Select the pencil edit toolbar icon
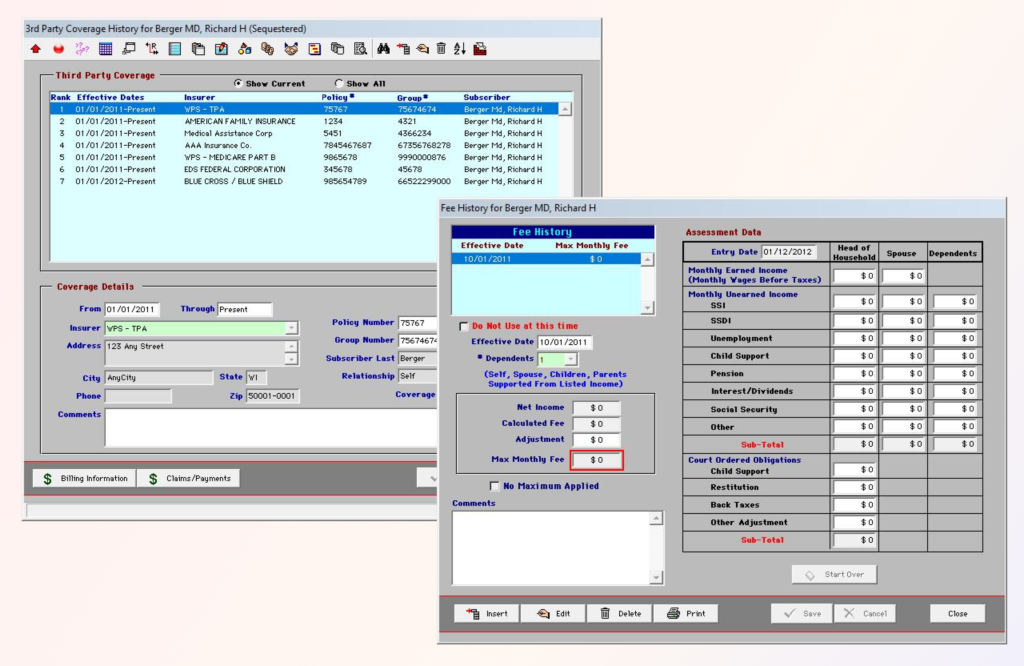This screenshot has width=1024, height=666. (424, 48)
